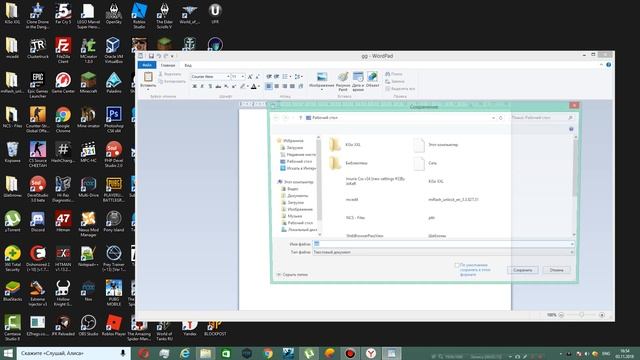This screenshot has height=360, width=640.
Task: Expand the file type combo box
Action: [x=443, y=252]
